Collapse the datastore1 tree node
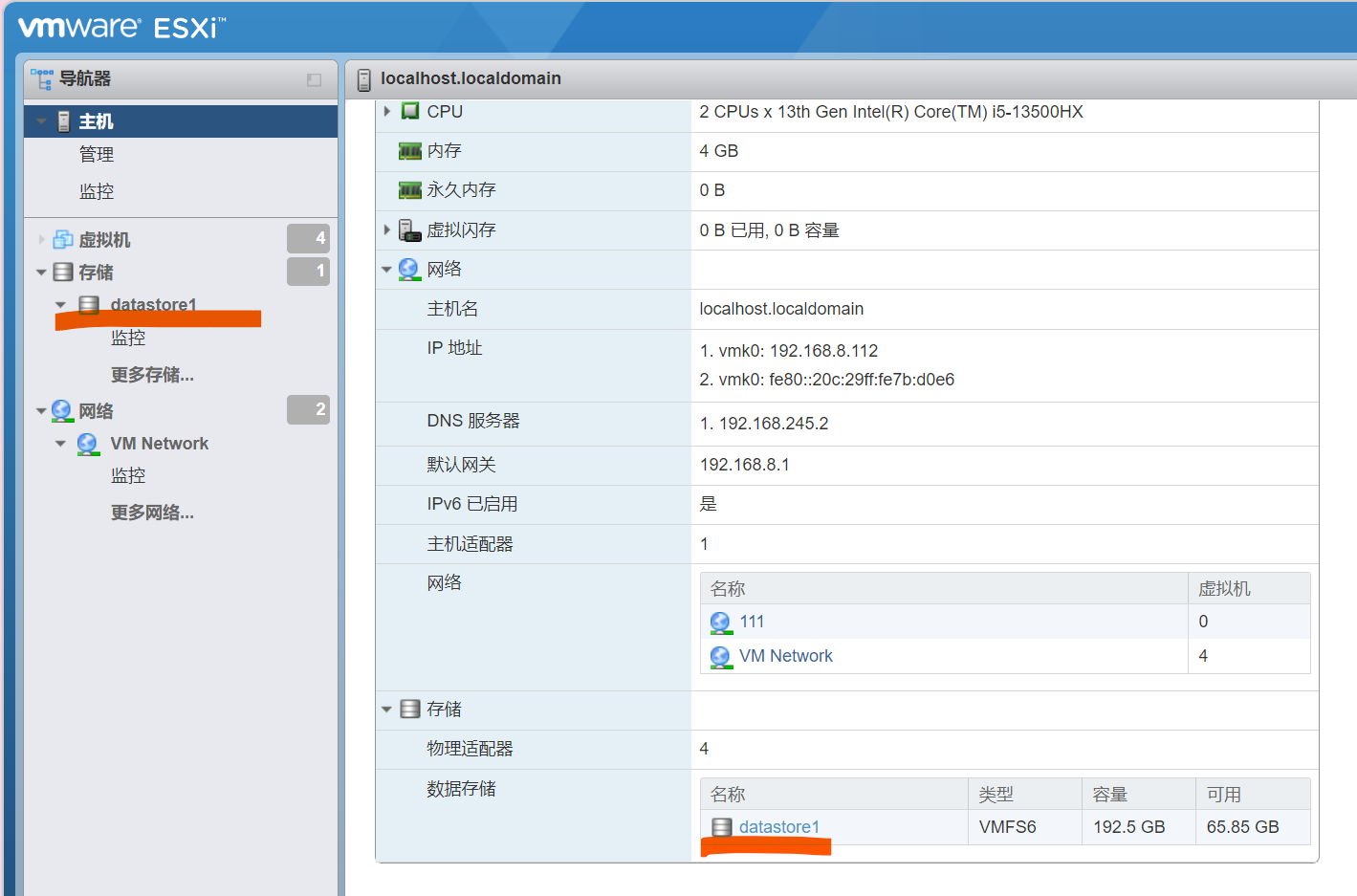The width and height of the screenshot is (1357, 896). click(x=60, y=305)
